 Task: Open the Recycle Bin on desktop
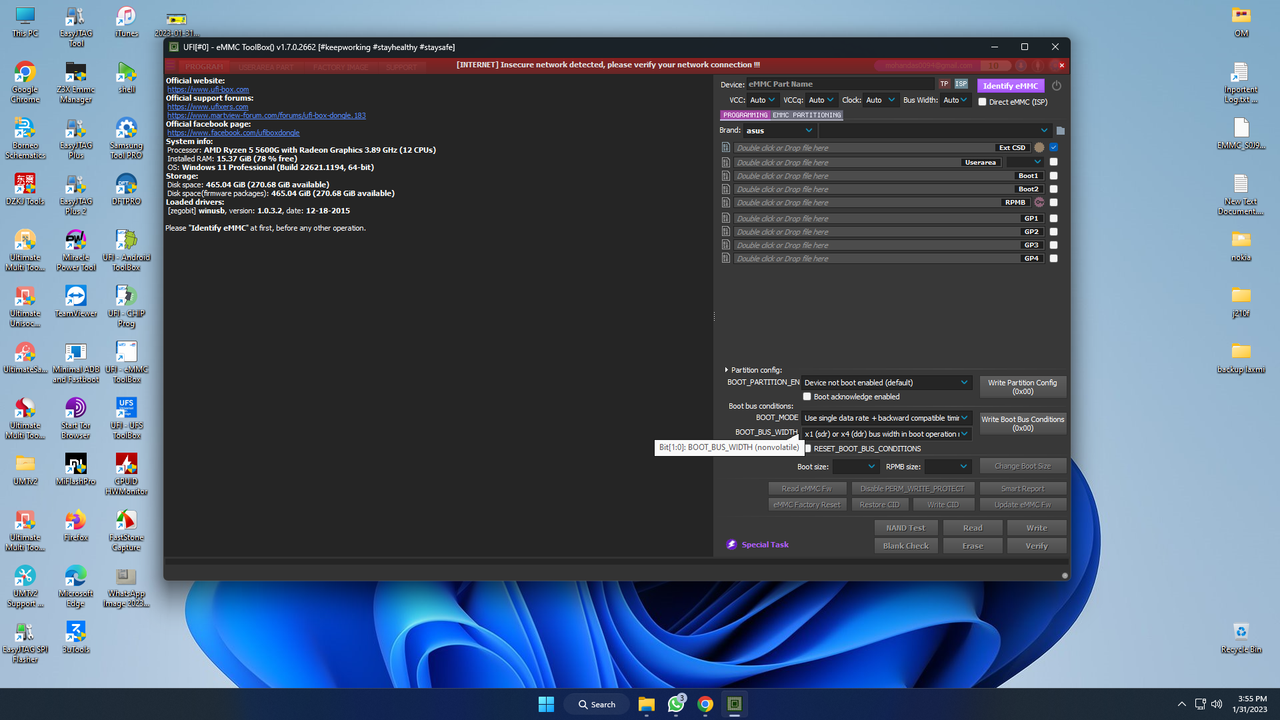tap(1241, 637)
